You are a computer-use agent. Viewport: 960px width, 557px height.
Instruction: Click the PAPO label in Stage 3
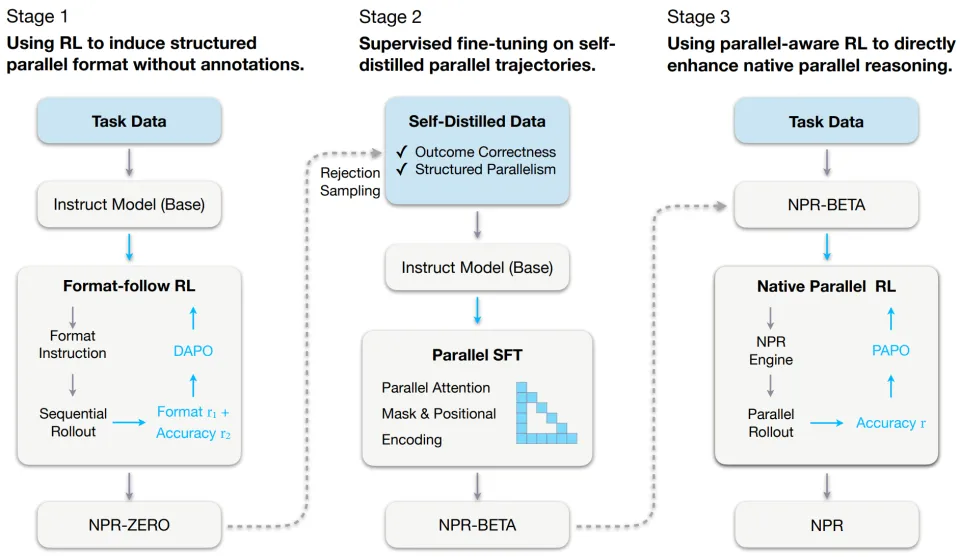(x=891, y=351)
